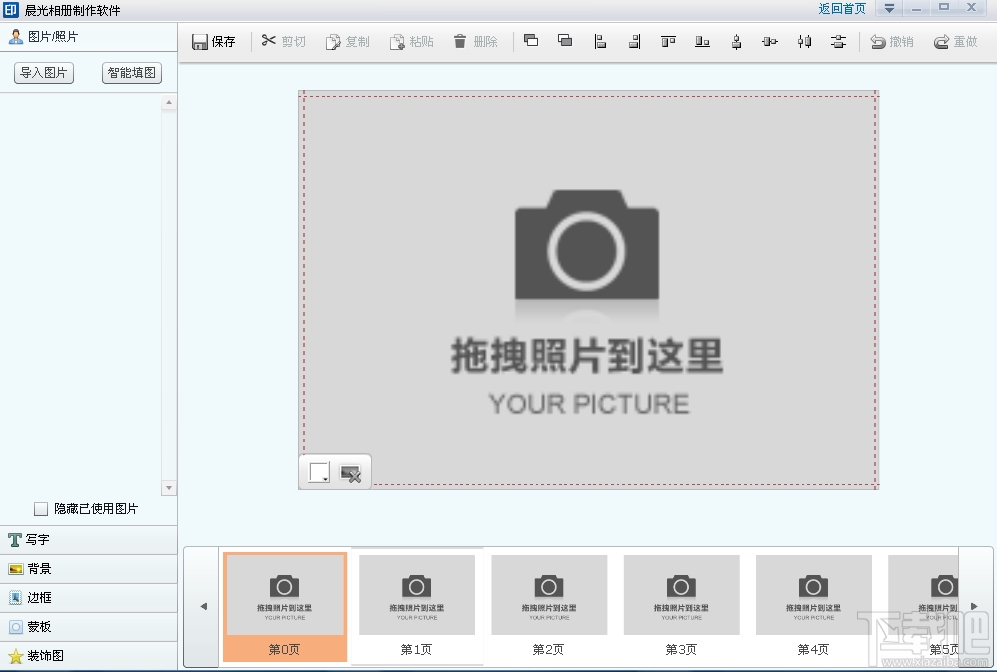Screen dimensions: 997x672
Task: Toggle the align-bottom distribution icon
Action: (702, 41)
